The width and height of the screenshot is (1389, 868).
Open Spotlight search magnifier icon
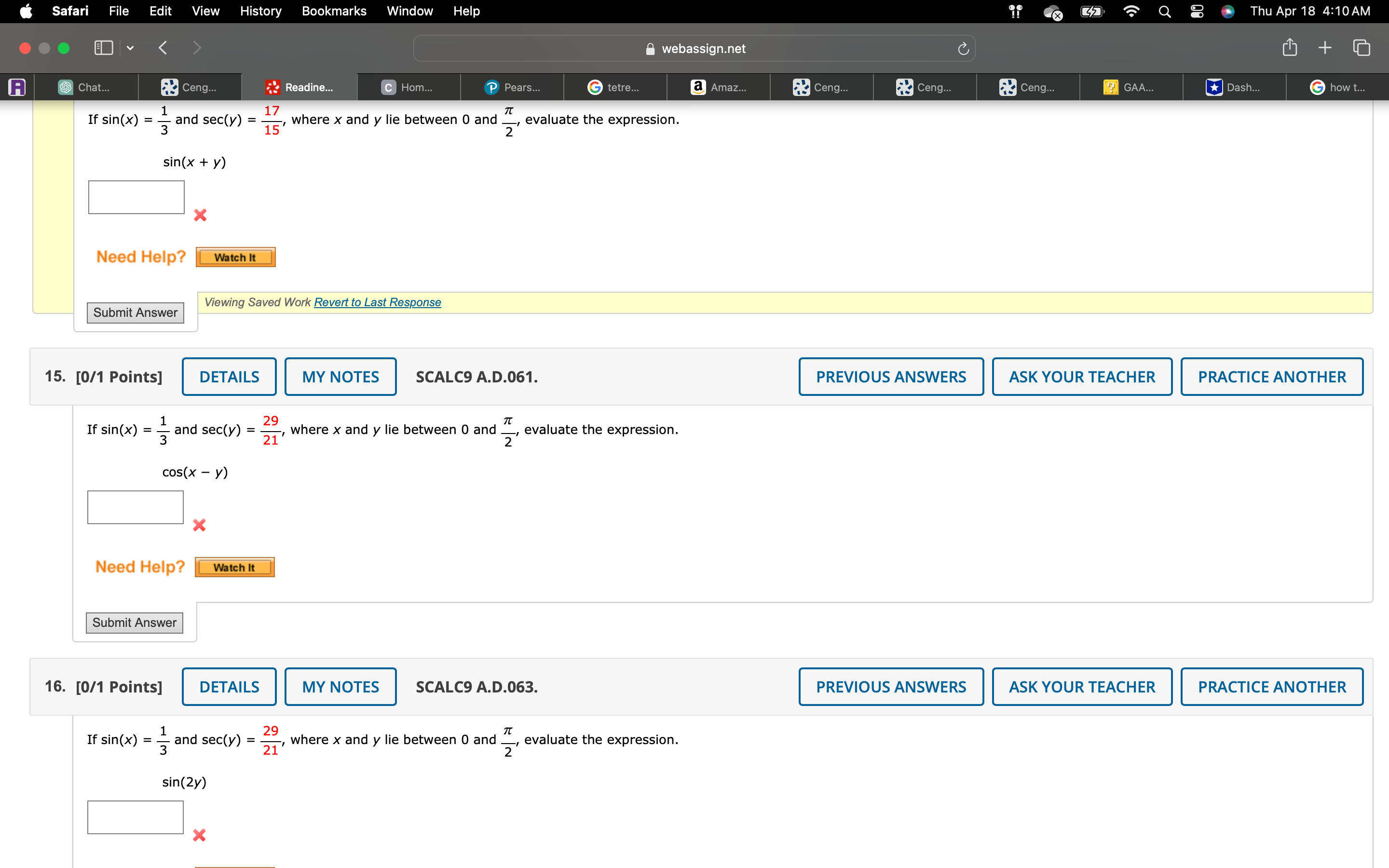1164,12
